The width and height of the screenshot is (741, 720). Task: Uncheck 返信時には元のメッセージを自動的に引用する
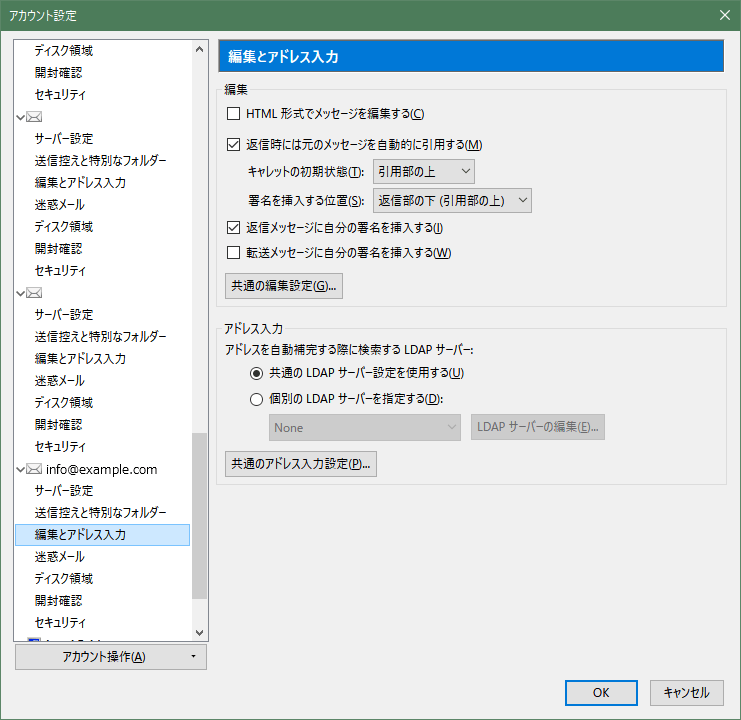[234, 145]
